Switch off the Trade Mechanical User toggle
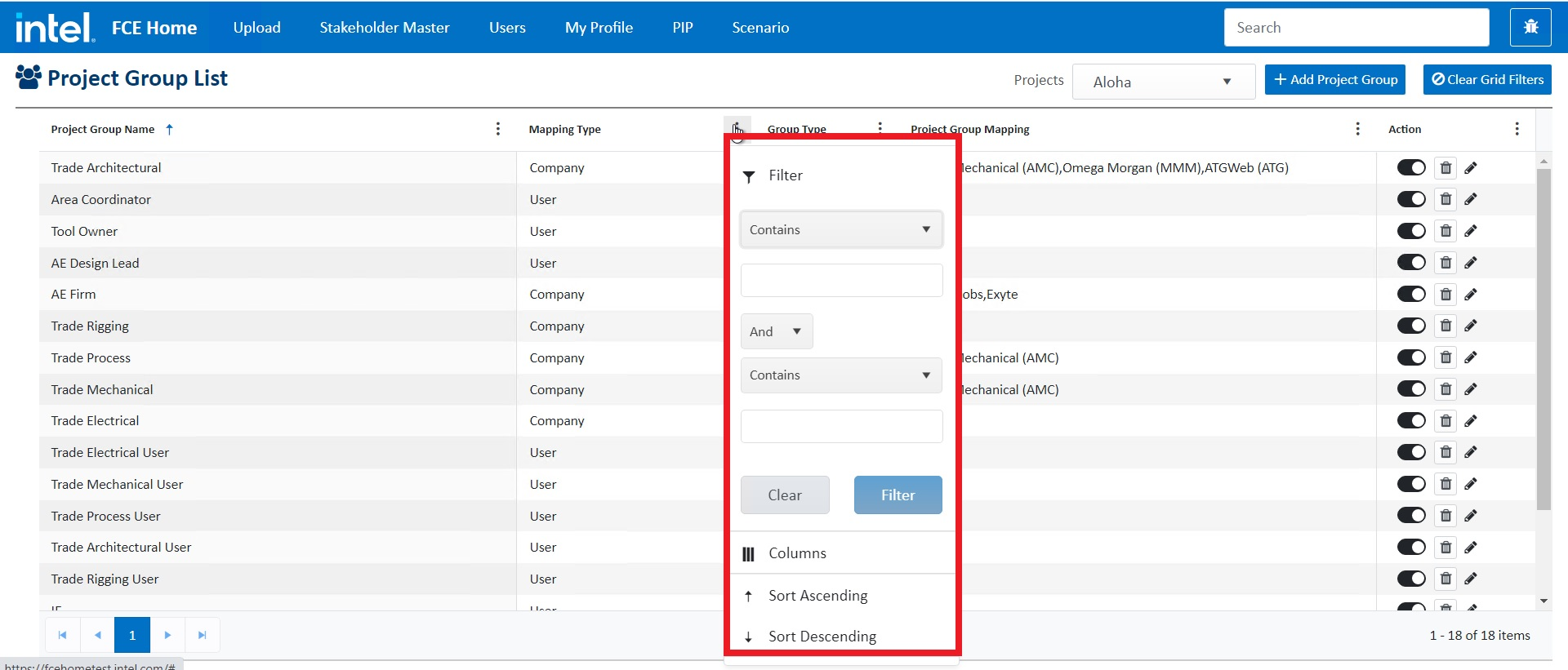The image size is (1568, 670). tap(1411, 484)
